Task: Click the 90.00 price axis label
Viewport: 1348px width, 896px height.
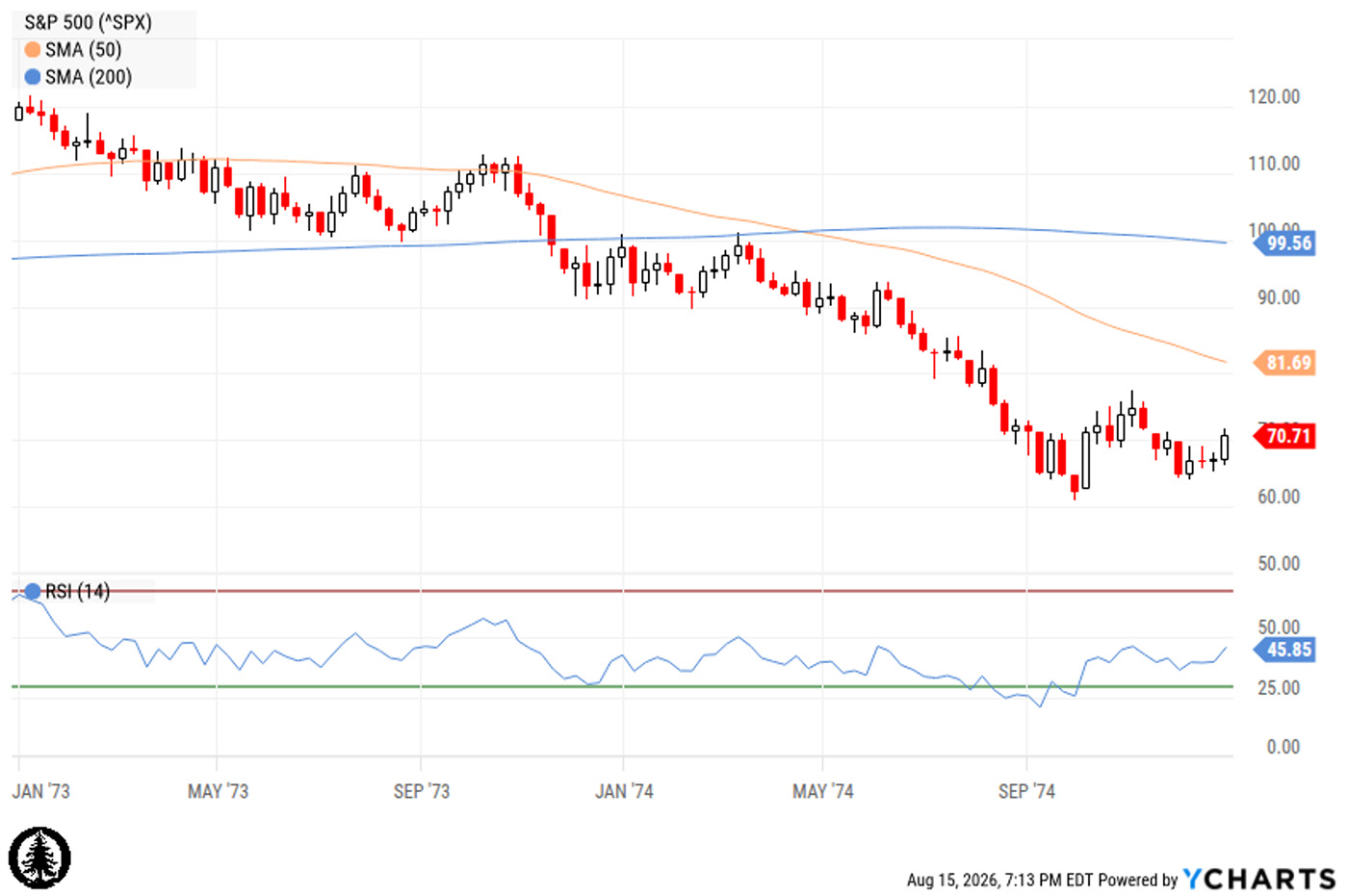Action: [1279, 297]
